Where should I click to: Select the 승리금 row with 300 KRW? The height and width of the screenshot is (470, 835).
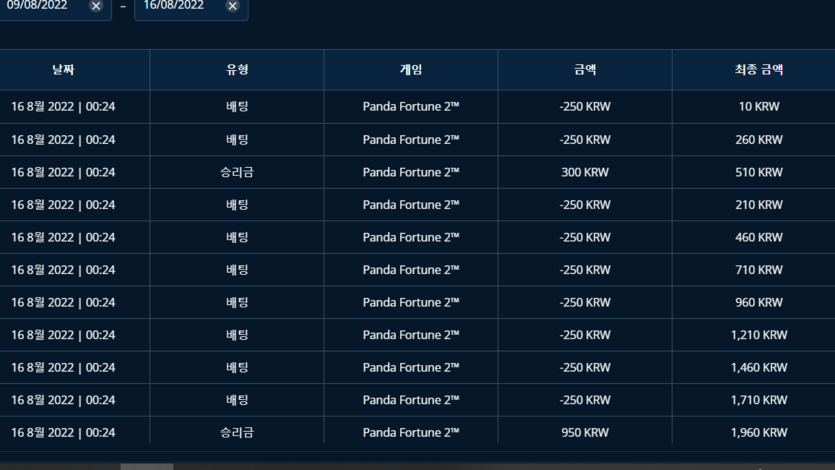click(418, 172)
